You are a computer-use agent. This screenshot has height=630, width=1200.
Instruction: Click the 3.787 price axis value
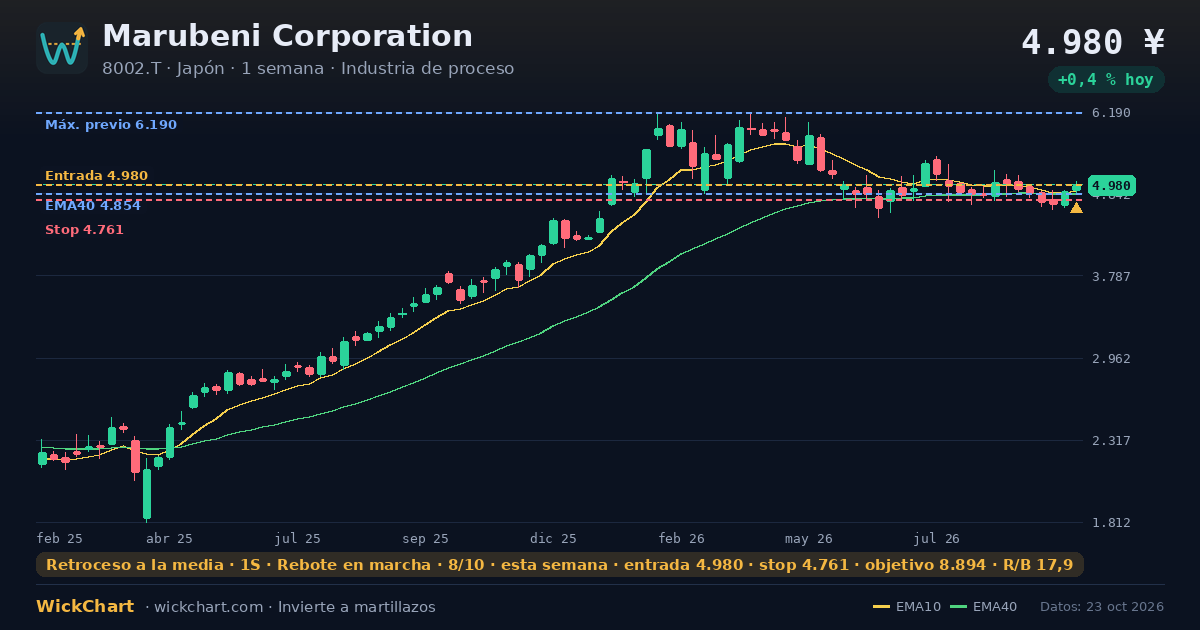tap(1111, 276)
